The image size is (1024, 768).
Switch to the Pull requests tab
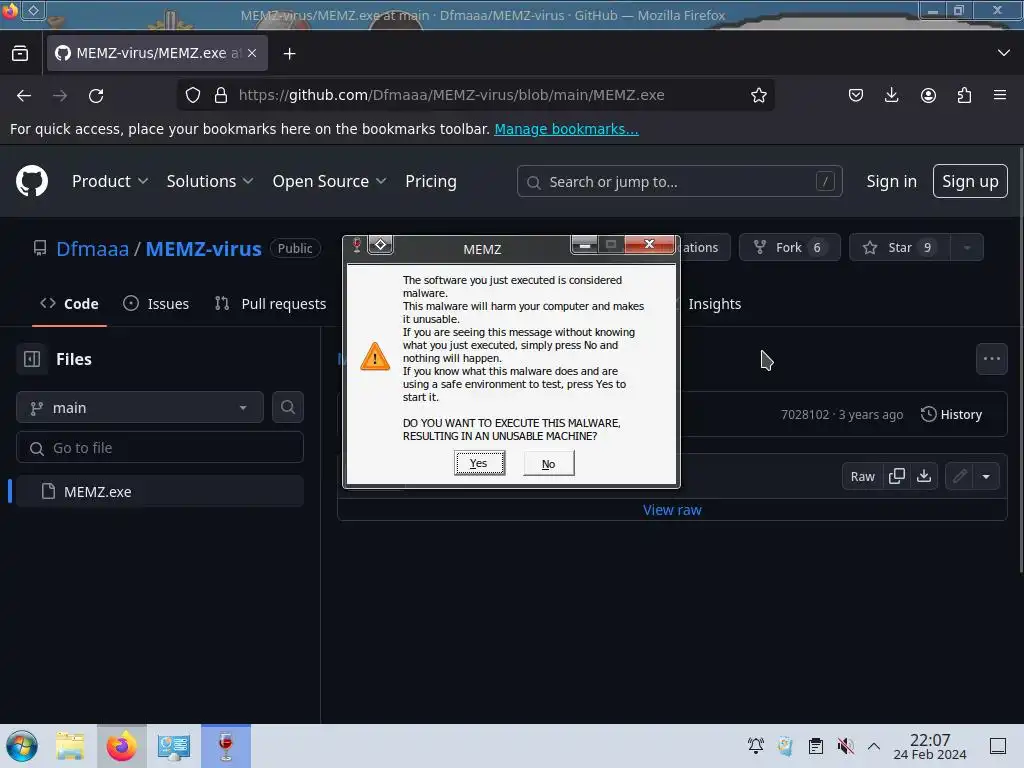270,304
